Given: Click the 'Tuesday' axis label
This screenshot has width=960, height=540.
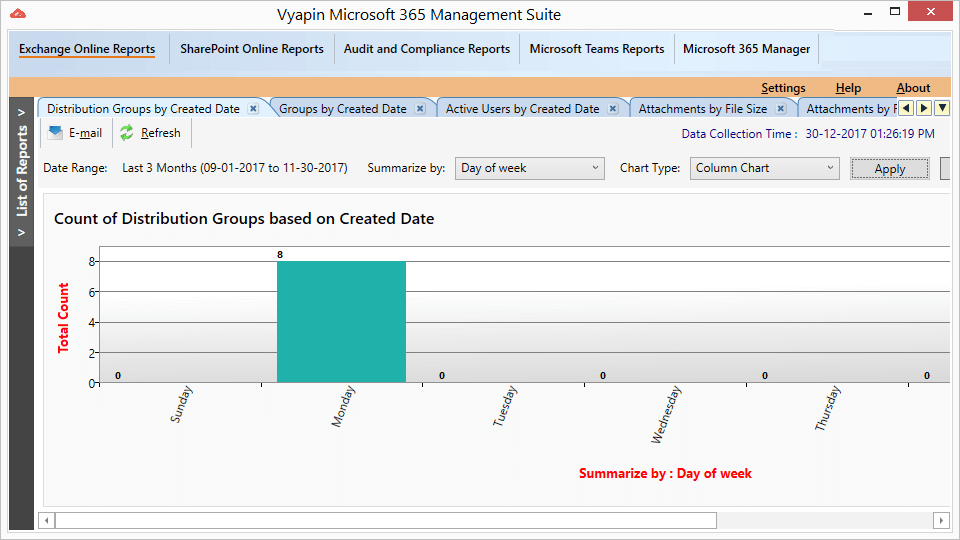Looking at the screenshot, I should (504, 405).
